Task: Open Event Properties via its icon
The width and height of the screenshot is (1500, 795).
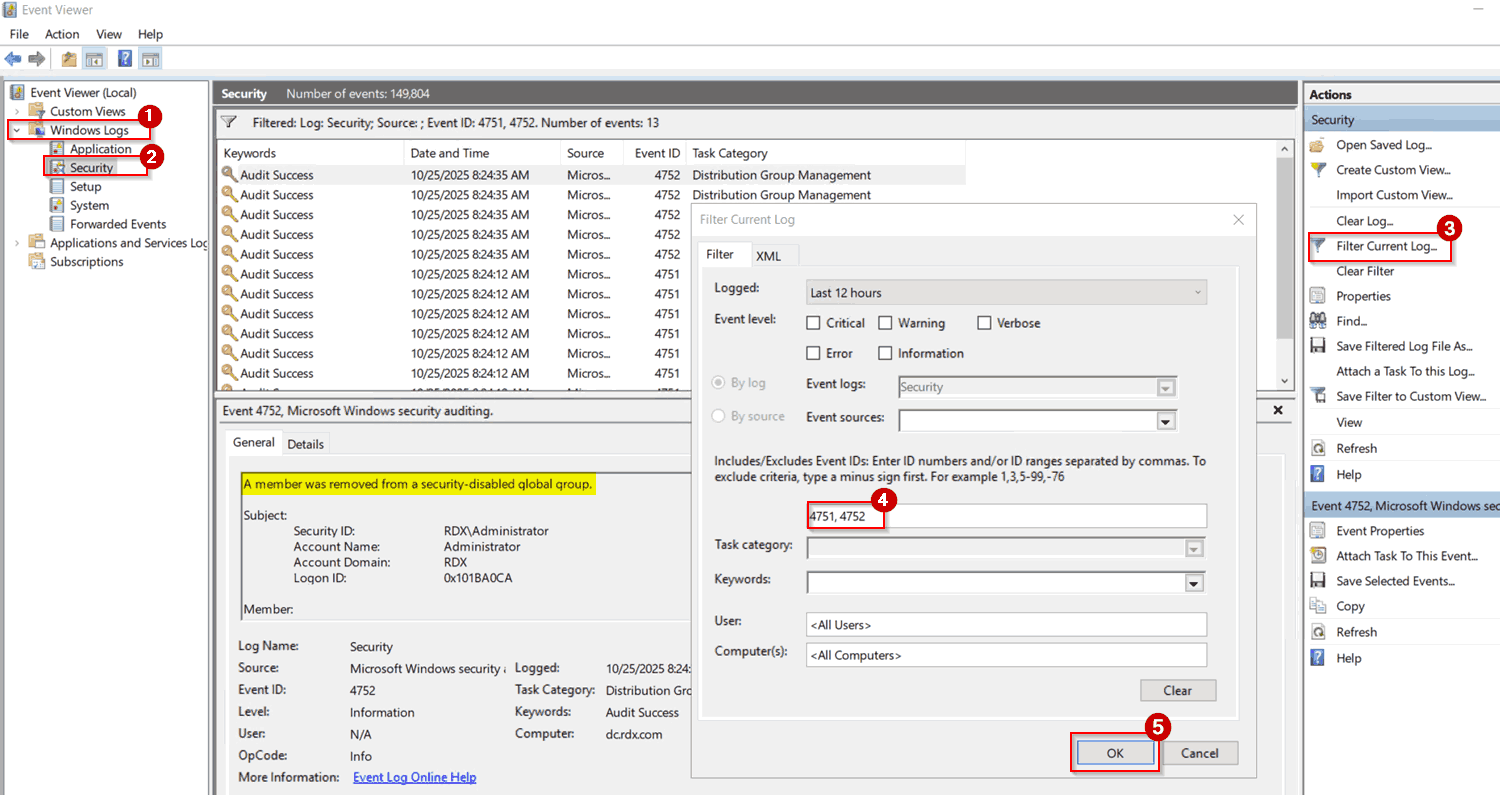Action: (1320, 531)
